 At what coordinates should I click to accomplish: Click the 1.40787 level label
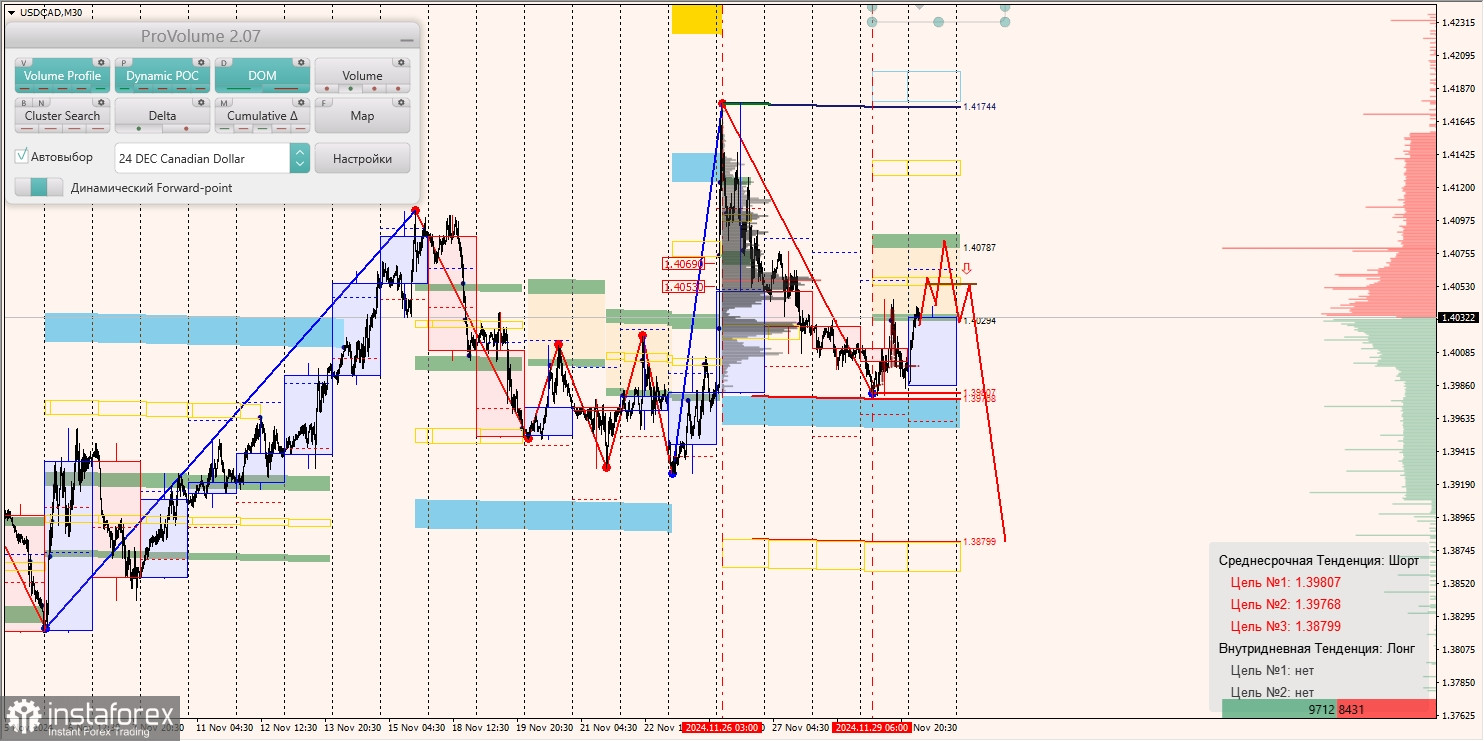tap(979, 247)
